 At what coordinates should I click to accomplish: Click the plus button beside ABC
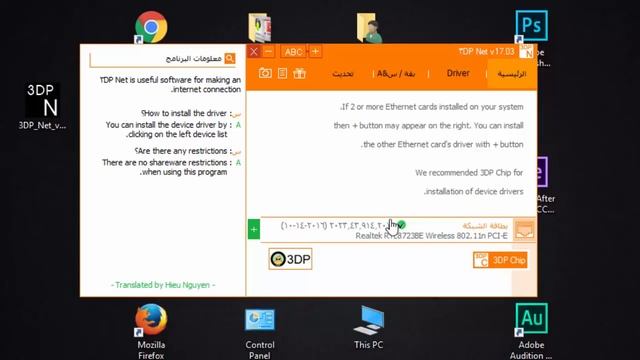click(315, 51)
